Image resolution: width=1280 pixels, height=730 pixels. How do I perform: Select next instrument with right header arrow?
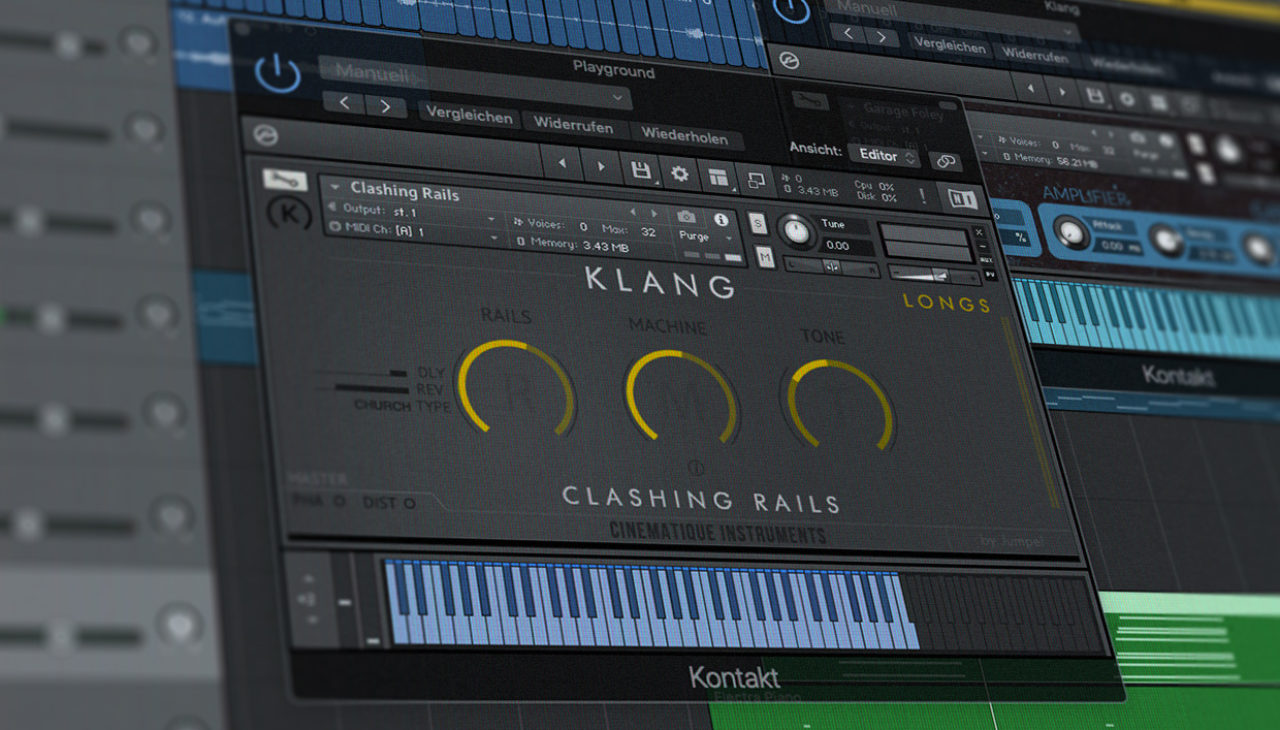[x=653, y=214]
